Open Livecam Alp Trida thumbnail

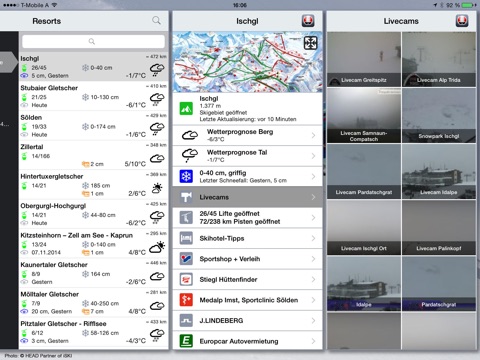(x=439, y=59)
